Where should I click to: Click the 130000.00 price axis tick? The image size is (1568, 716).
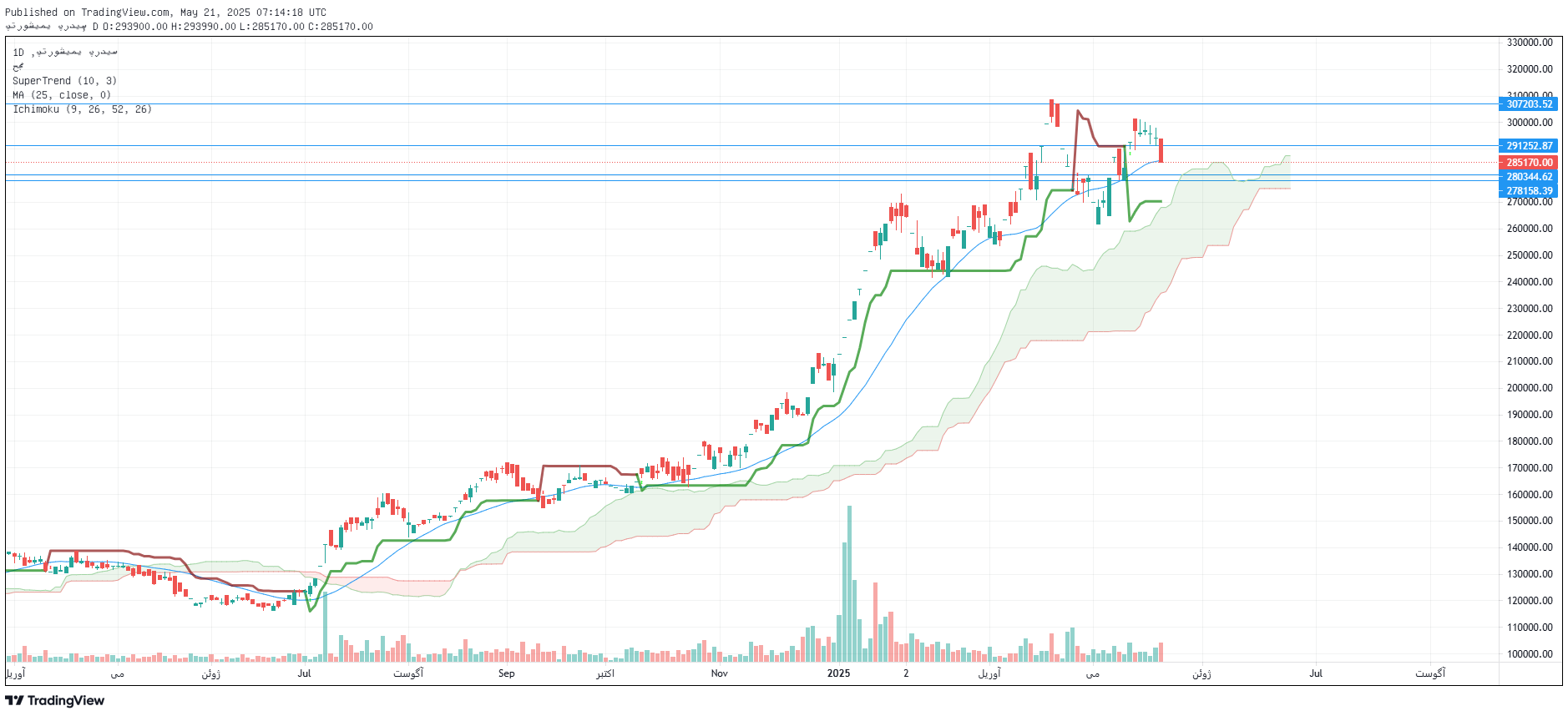pyautogui.click(x=1530, y=574)
